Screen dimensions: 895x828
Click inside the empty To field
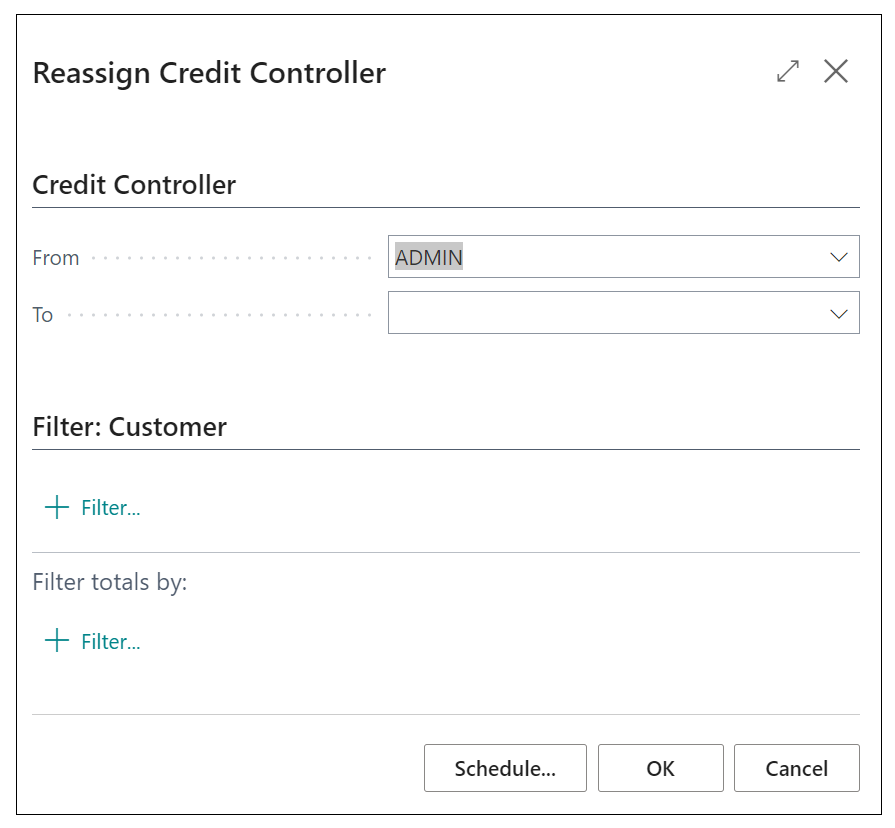(600, 312)
